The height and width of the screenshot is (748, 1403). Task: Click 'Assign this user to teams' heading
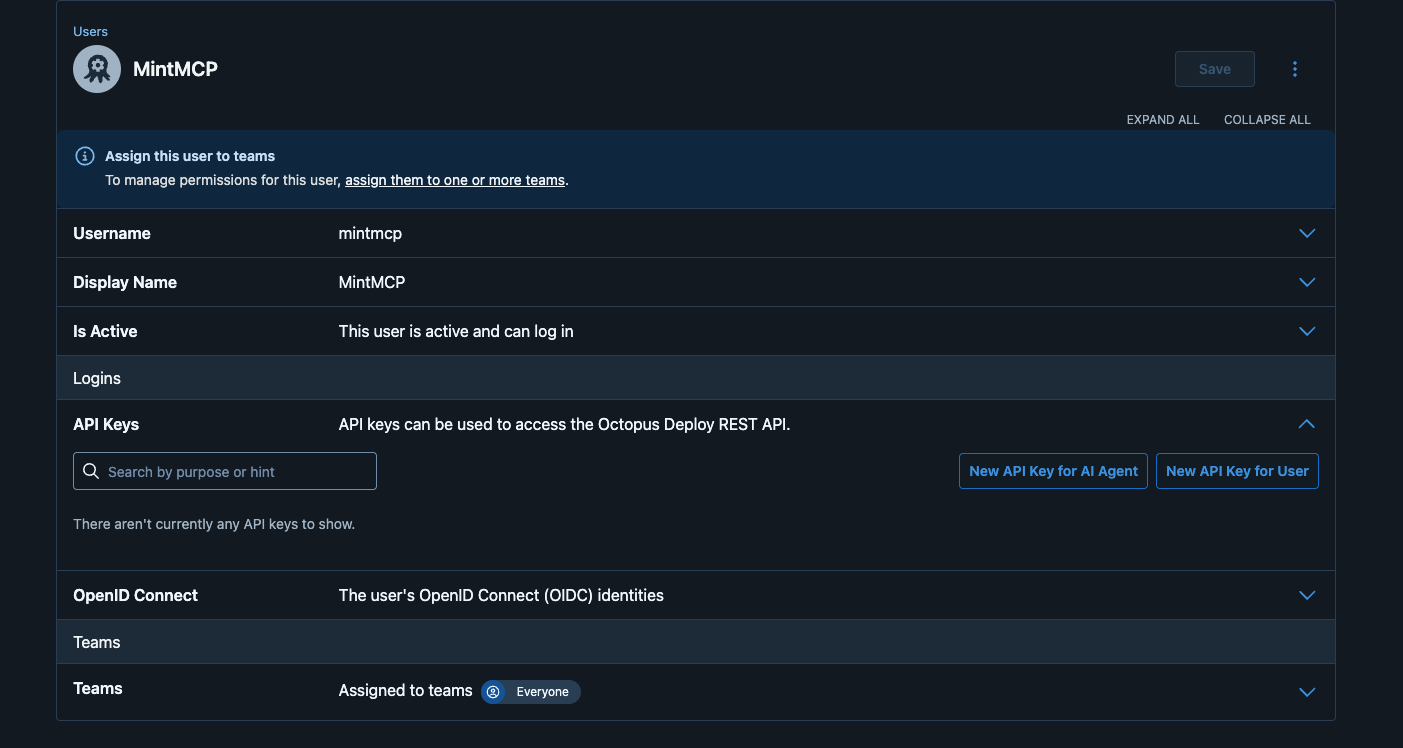point(190,156)
